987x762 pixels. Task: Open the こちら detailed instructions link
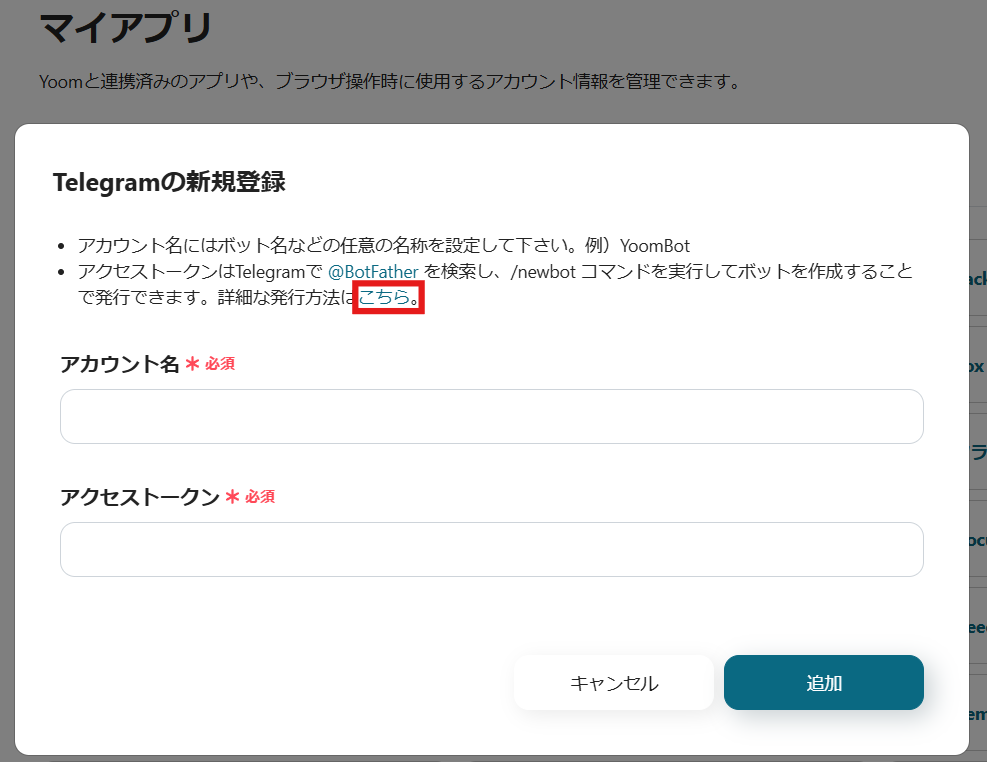384,297
